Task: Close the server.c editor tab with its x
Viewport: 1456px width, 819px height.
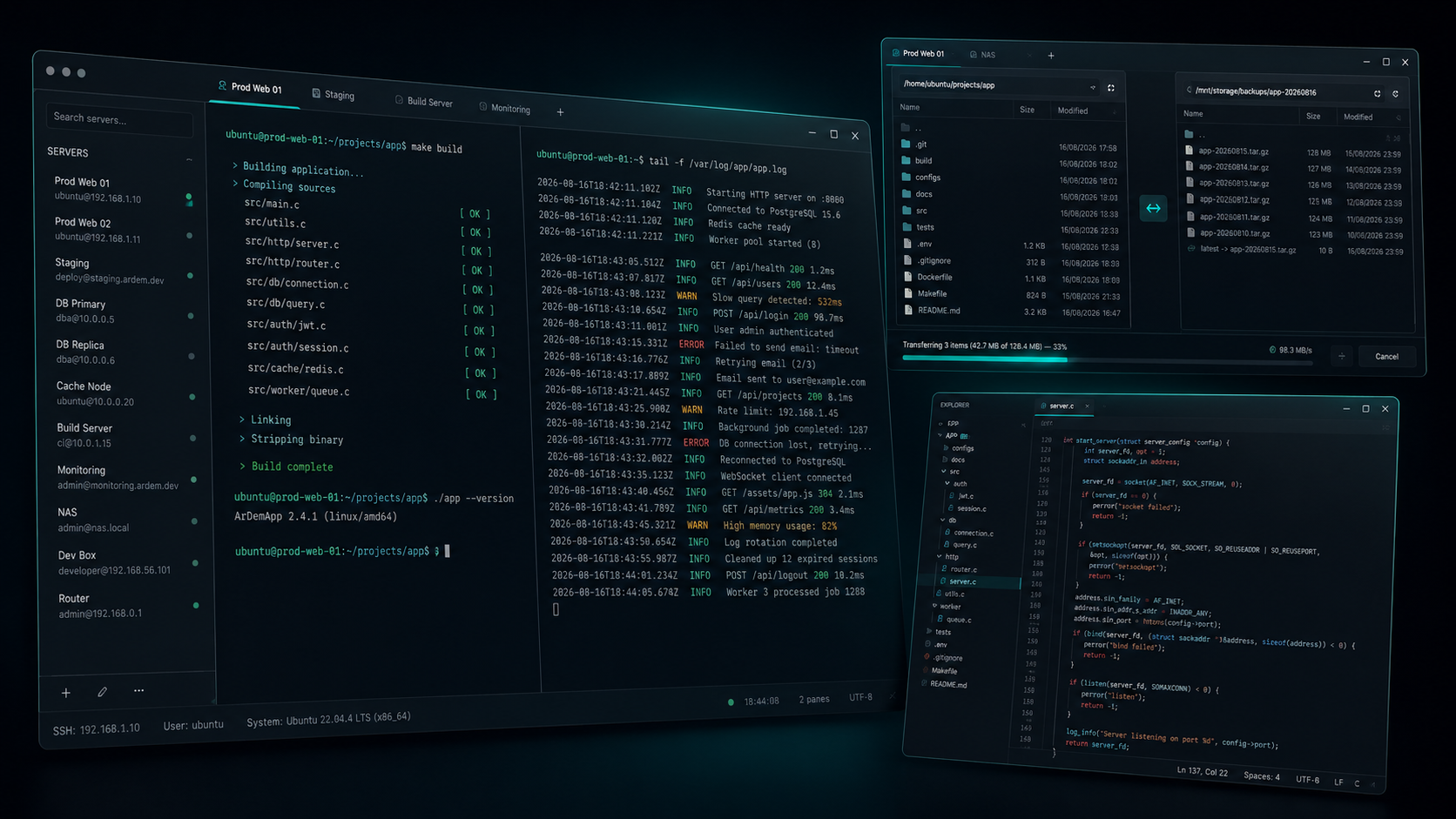Action: (1087, 406)
